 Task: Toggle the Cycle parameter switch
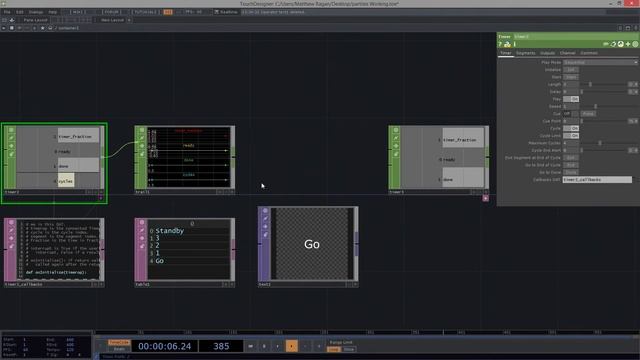pos(571,129)
